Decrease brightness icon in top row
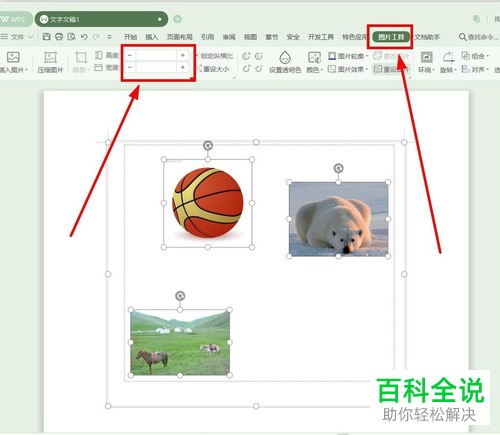500x435 pixels. click(x=259, y=56)
